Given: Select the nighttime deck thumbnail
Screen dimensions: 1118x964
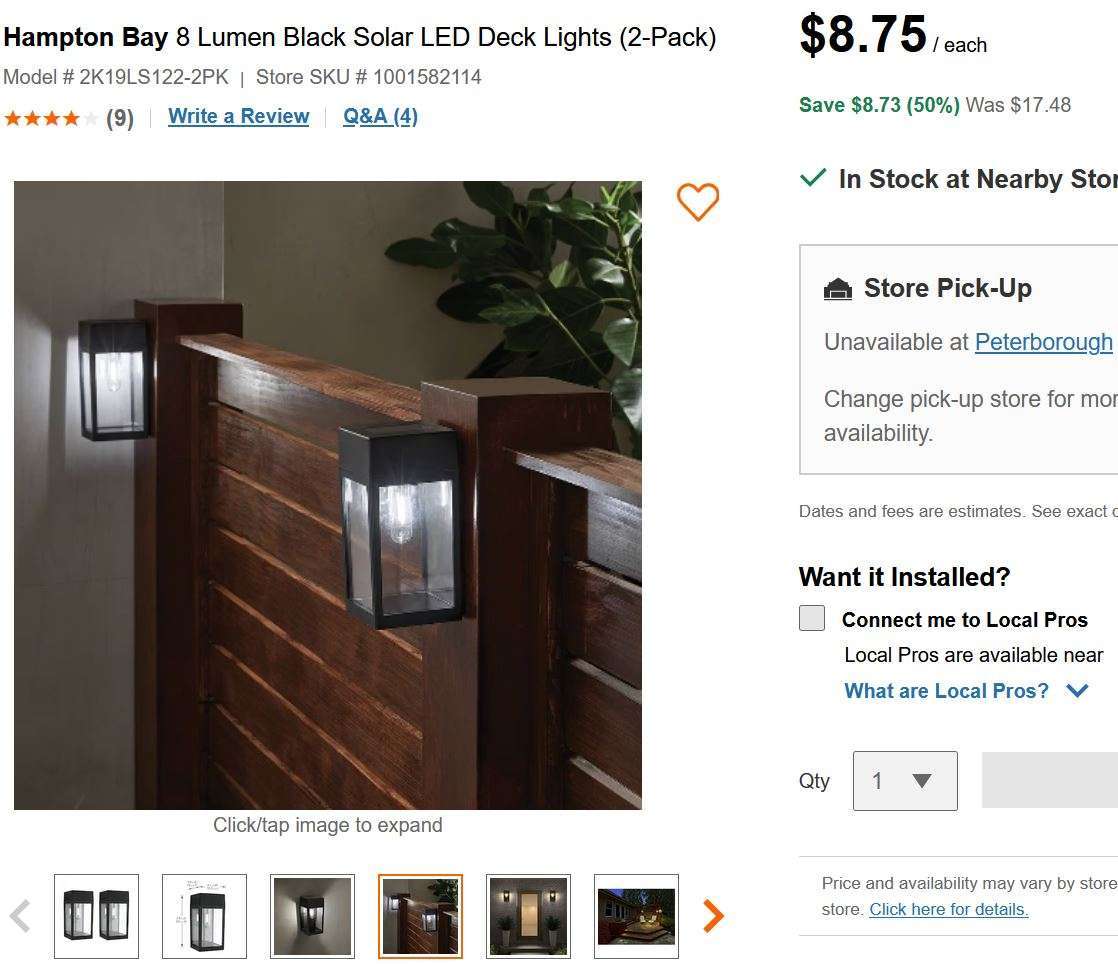Looking at the screenshot, I should click(636, 916).
